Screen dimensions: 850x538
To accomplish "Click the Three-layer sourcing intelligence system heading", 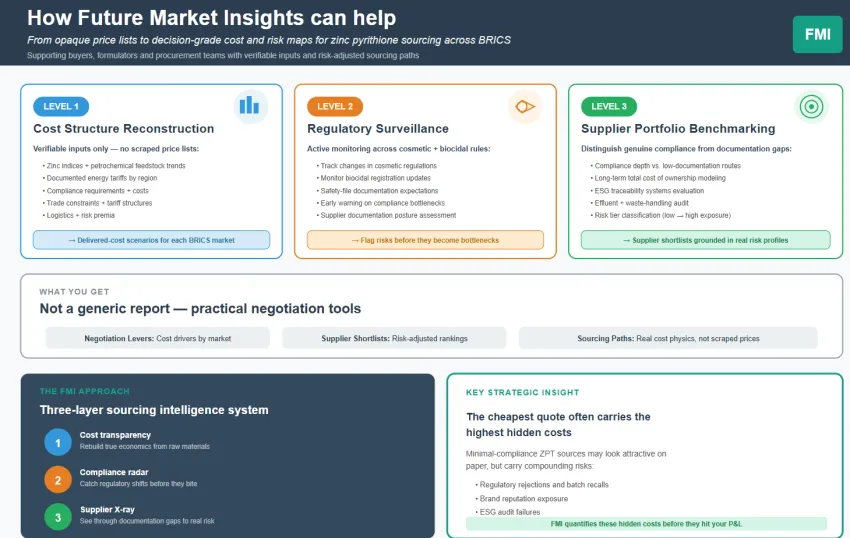I will 154,410.
